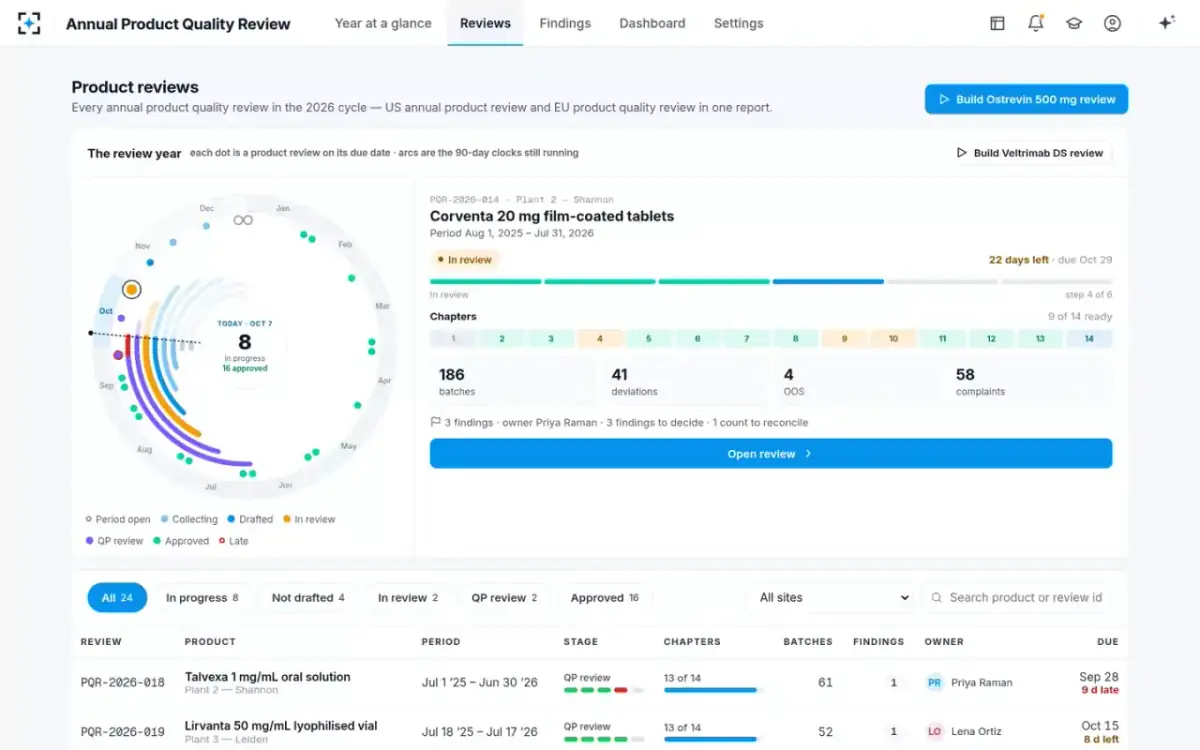This screenshot has width=1200, height=750.
Task: Filter list by All 24
Action: tap(117, 598)
